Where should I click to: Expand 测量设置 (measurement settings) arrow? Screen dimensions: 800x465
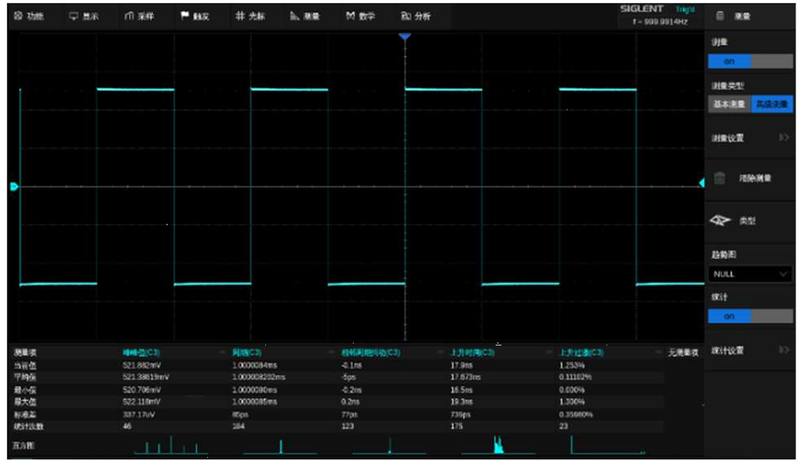pyautogui.click(x=784, y=138)
